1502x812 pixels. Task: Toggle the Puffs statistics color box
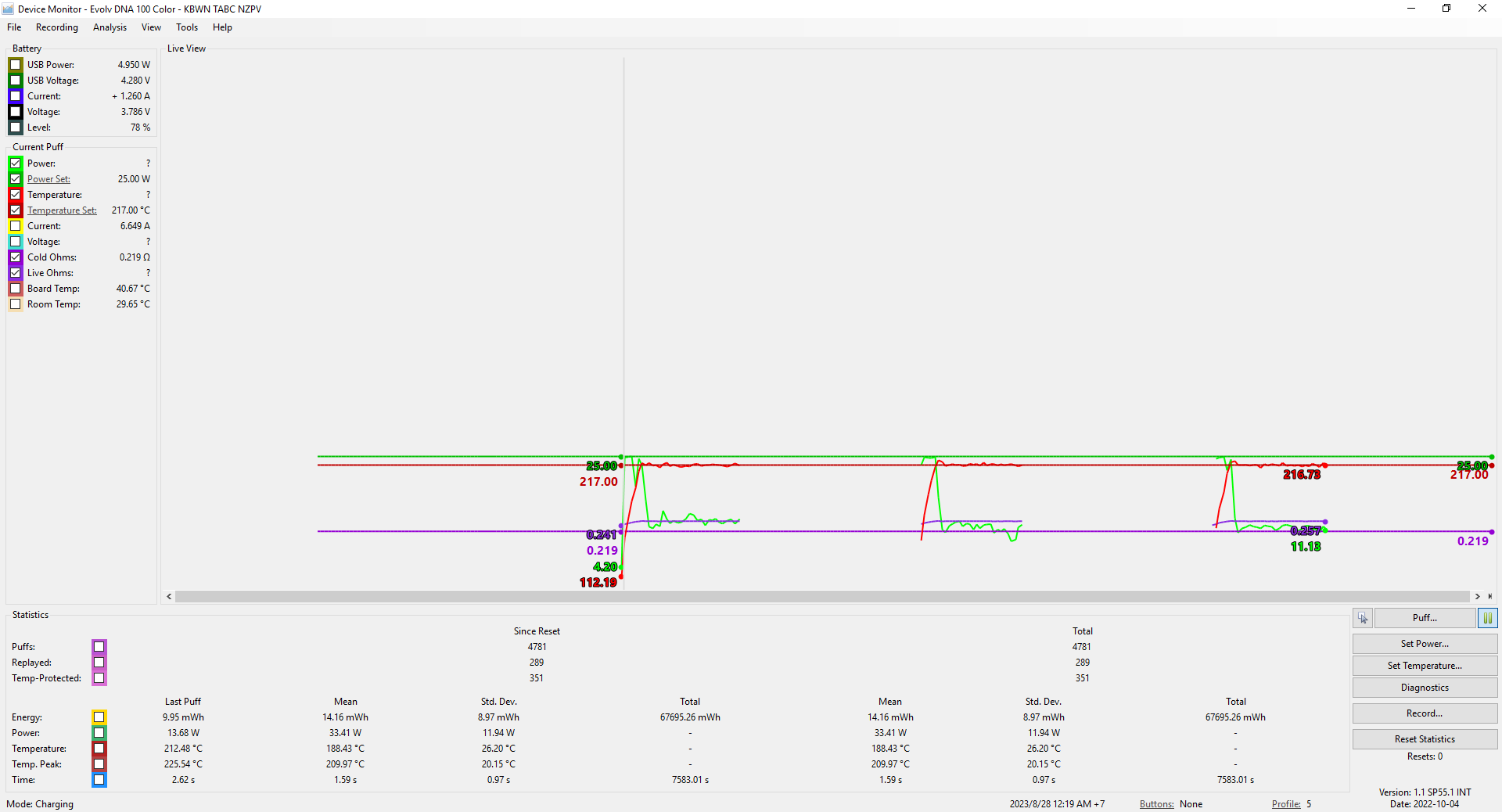(99, 646)
